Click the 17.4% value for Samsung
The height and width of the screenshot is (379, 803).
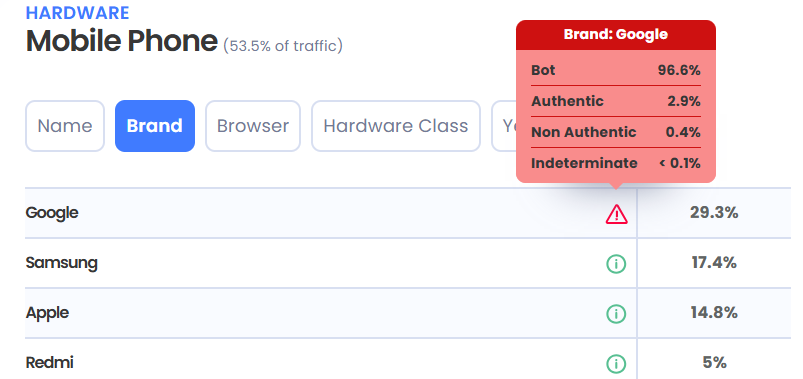(x=714, y=263)
